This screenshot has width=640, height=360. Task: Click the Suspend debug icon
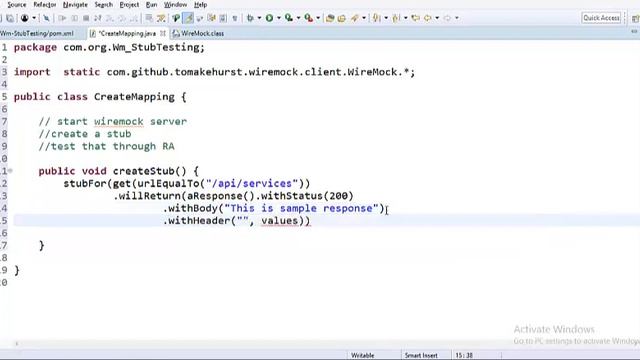[x=74, y=18]
